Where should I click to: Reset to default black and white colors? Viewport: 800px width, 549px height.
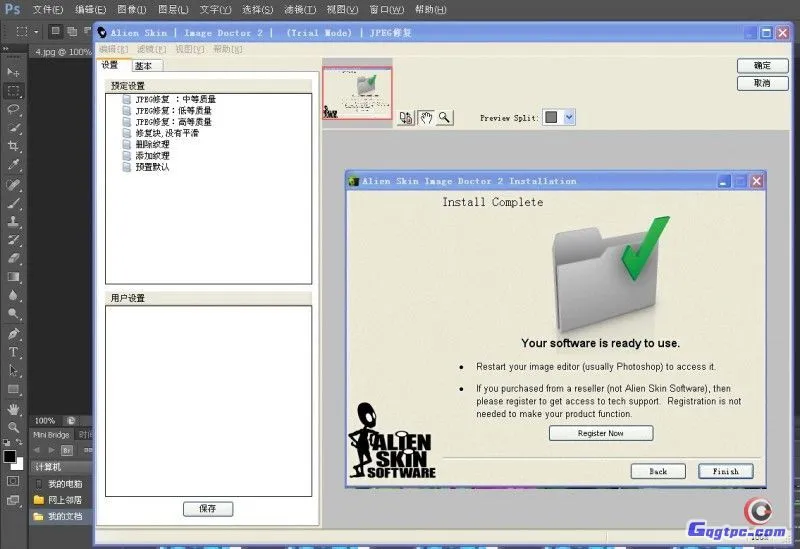[7, 442]
